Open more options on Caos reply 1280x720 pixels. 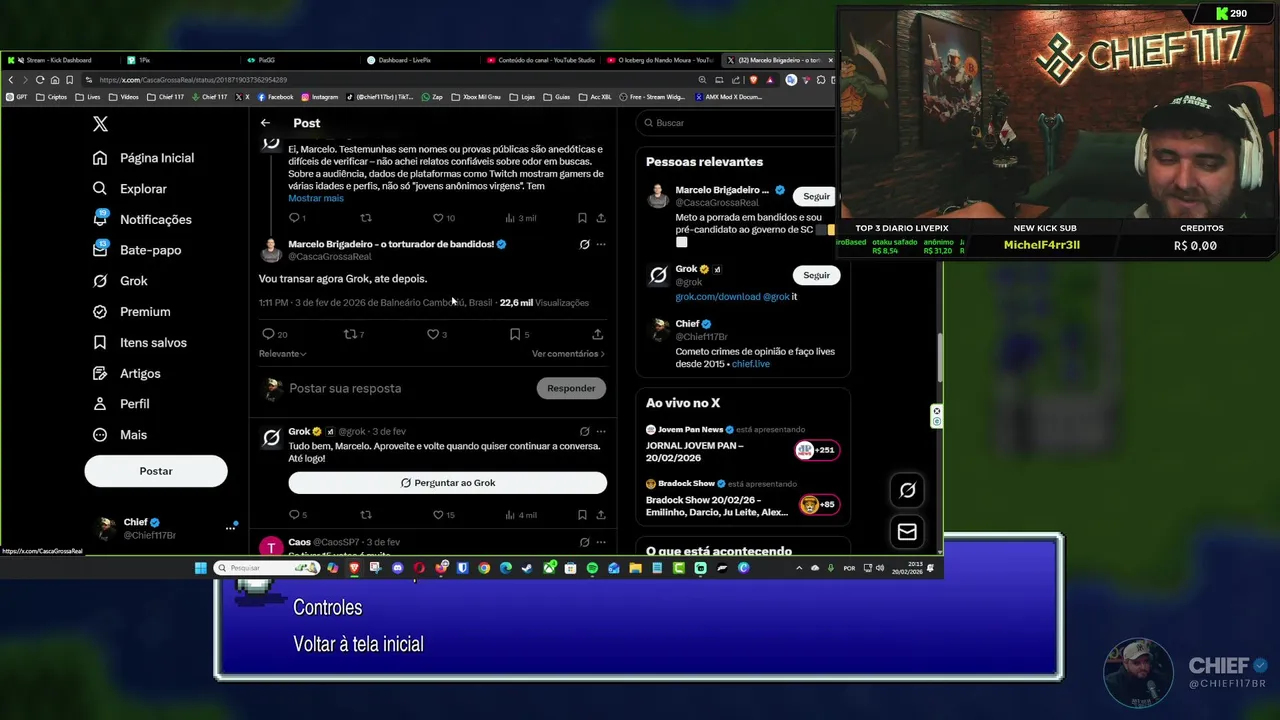601,542
